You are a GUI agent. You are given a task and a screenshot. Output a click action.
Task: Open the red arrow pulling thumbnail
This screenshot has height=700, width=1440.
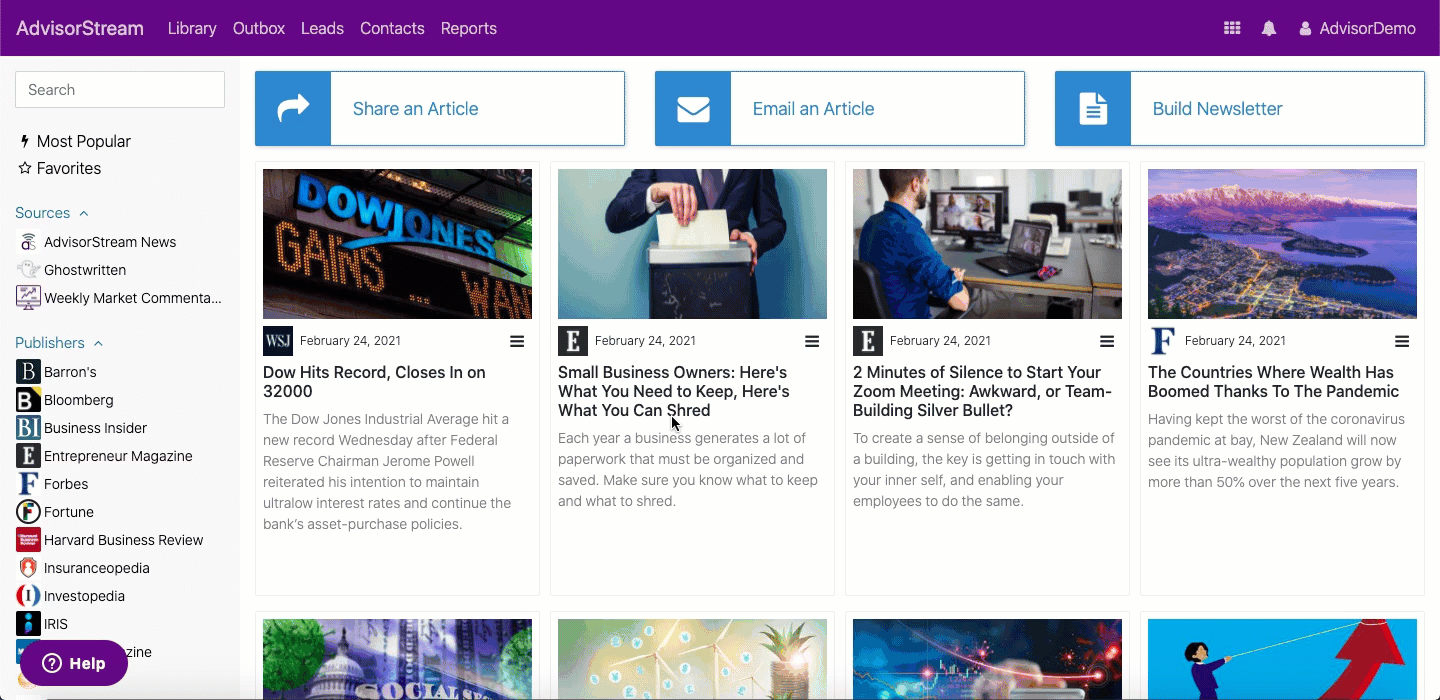[1282, 658]
